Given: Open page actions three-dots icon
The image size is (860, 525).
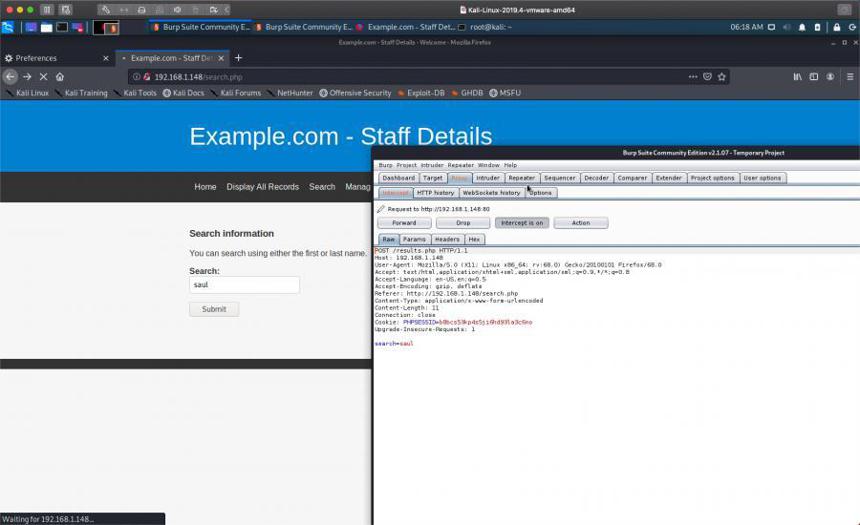Looking at the screenshot, I should coord(693,77).
